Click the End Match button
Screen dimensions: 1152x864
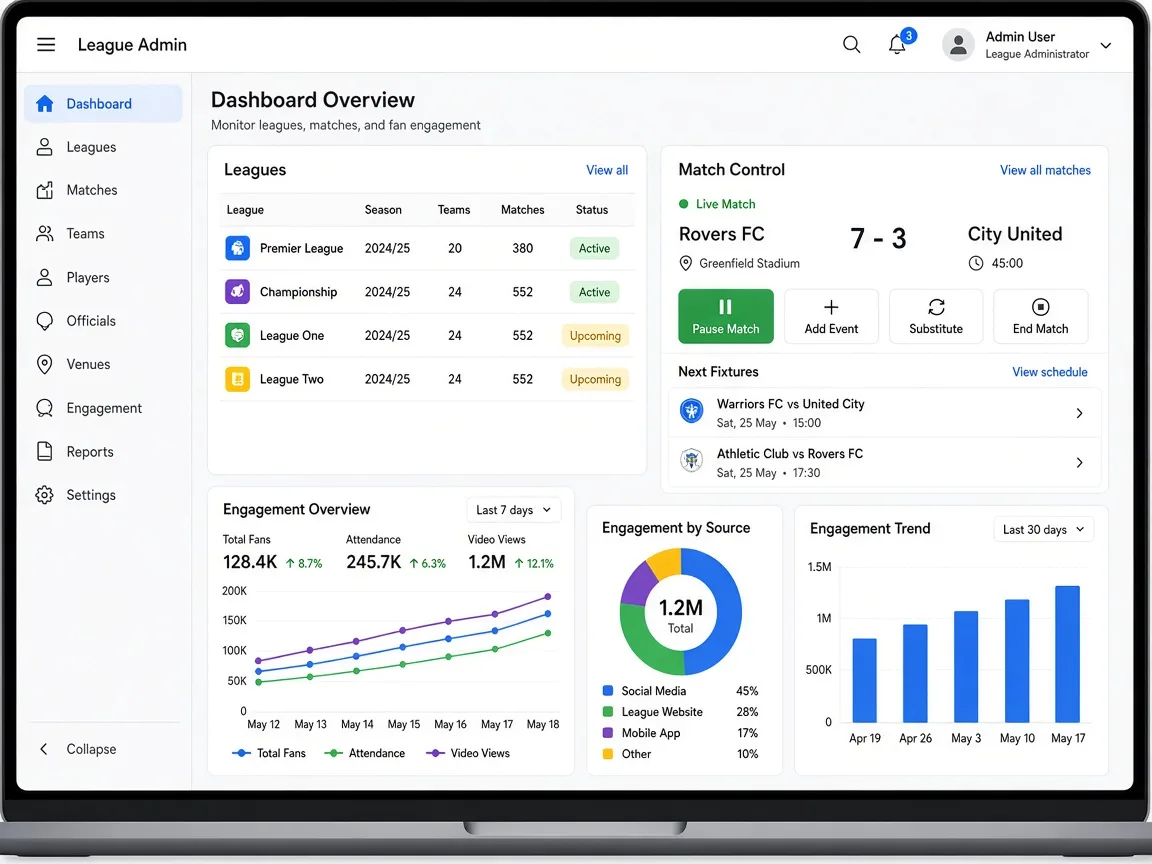point(1040,316)
